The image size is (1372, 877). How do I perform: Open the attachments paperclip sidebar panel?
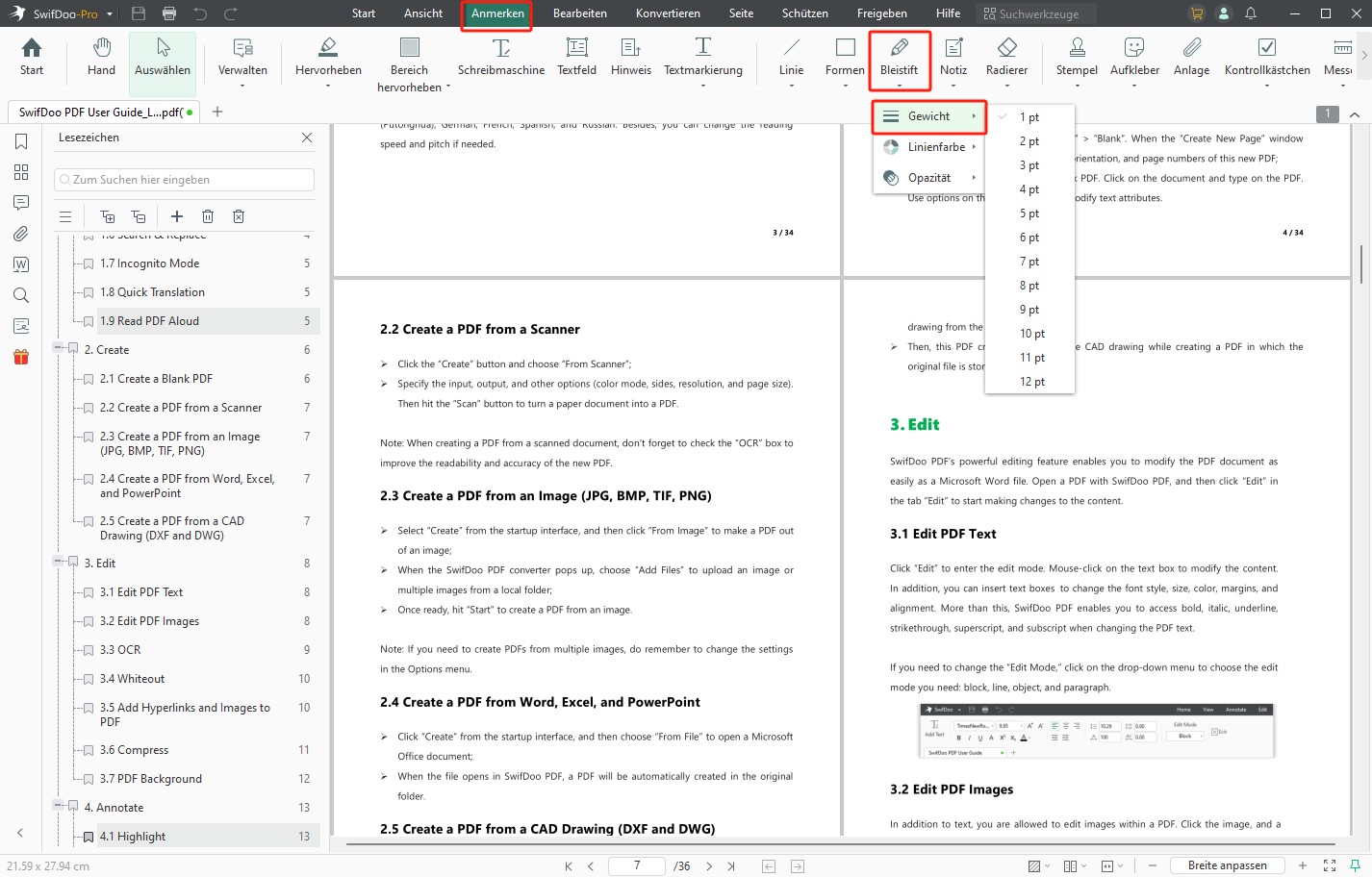21,234
